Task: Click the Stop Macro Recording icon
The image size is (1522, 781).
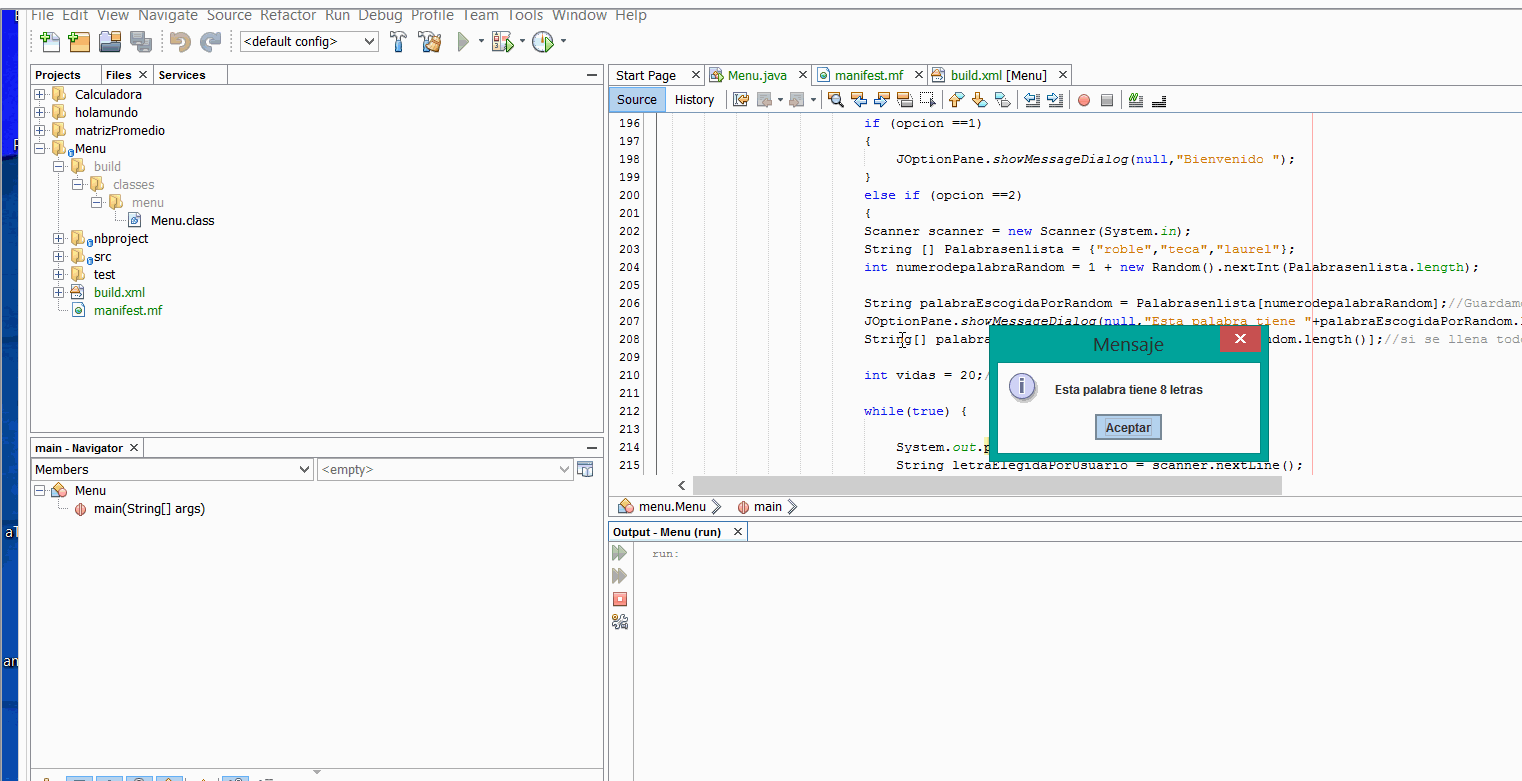Action: coord(1107,100)
